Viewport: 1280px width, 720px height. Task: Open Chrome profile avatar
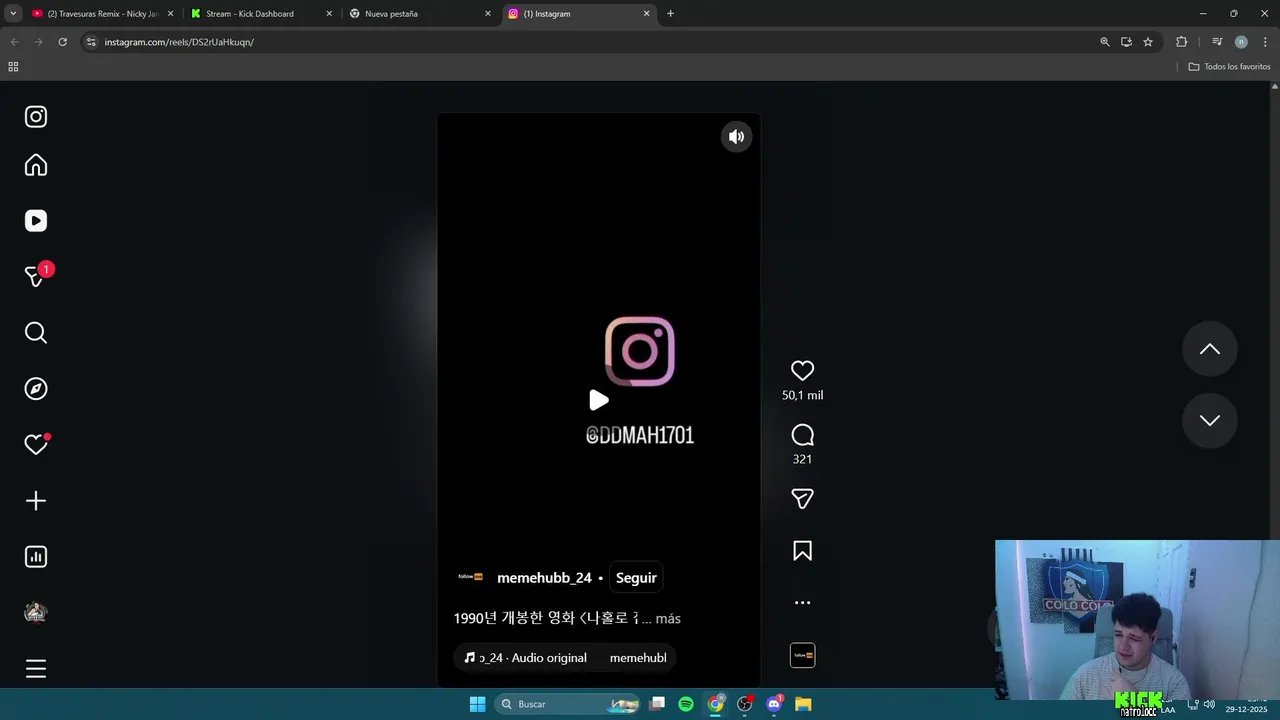point(1241,42)
